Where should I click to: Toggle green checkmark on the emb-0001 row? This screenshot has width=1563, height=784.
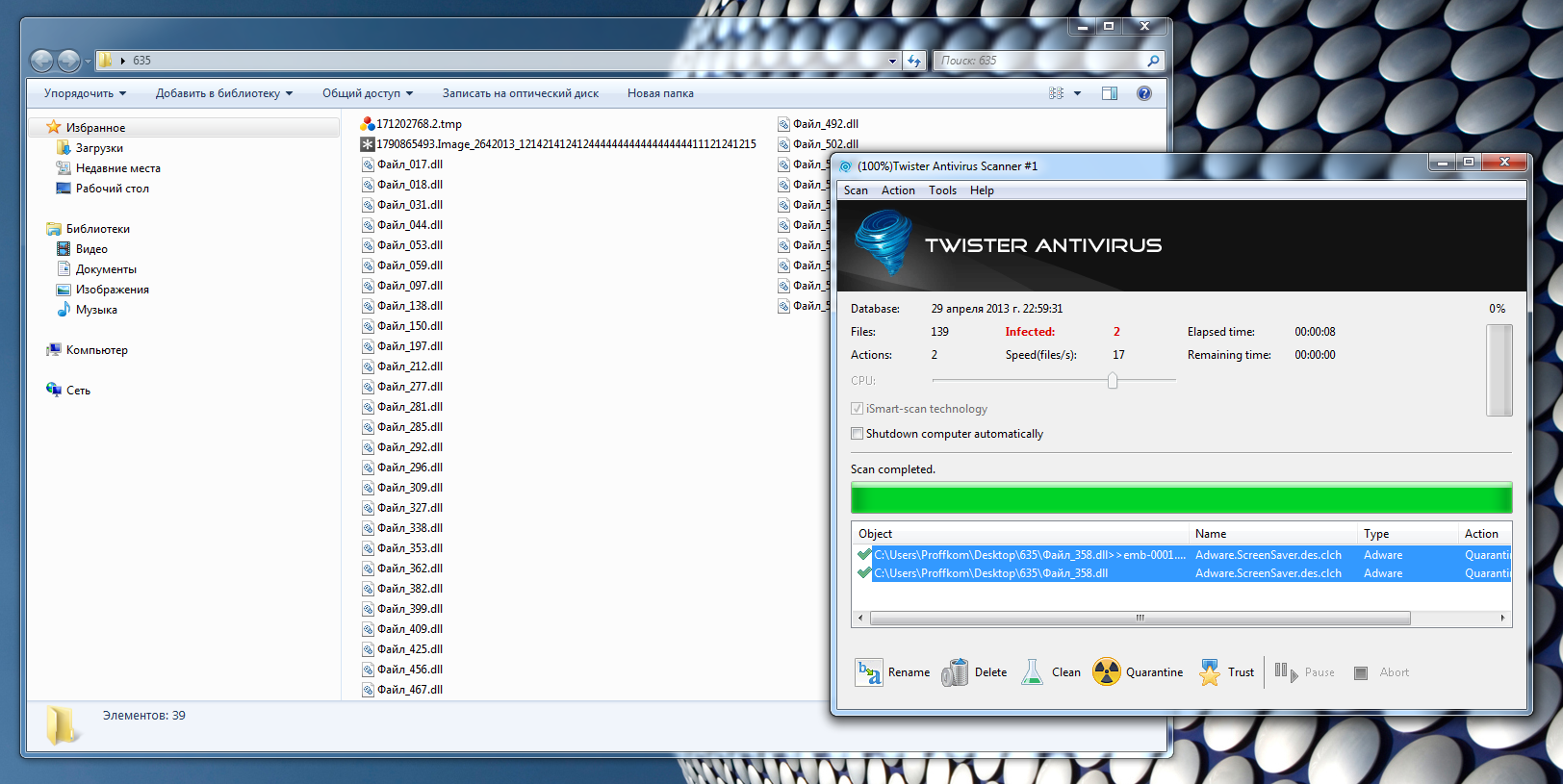(x=863, y=555)
